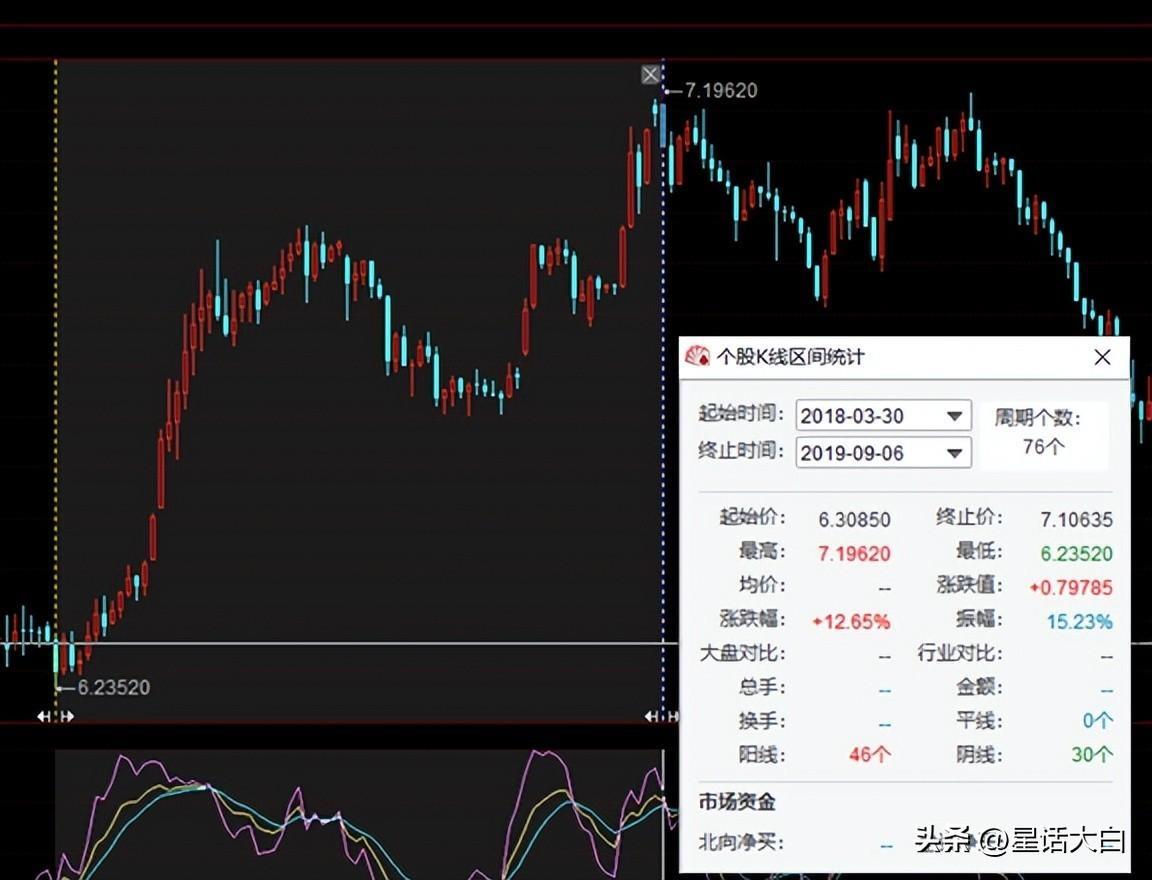Image resolution: width=1152 pixels, height=880 pixels.
Task: Click the 终止时间 label
Action: pyautogui.click(x=741, y=450)
